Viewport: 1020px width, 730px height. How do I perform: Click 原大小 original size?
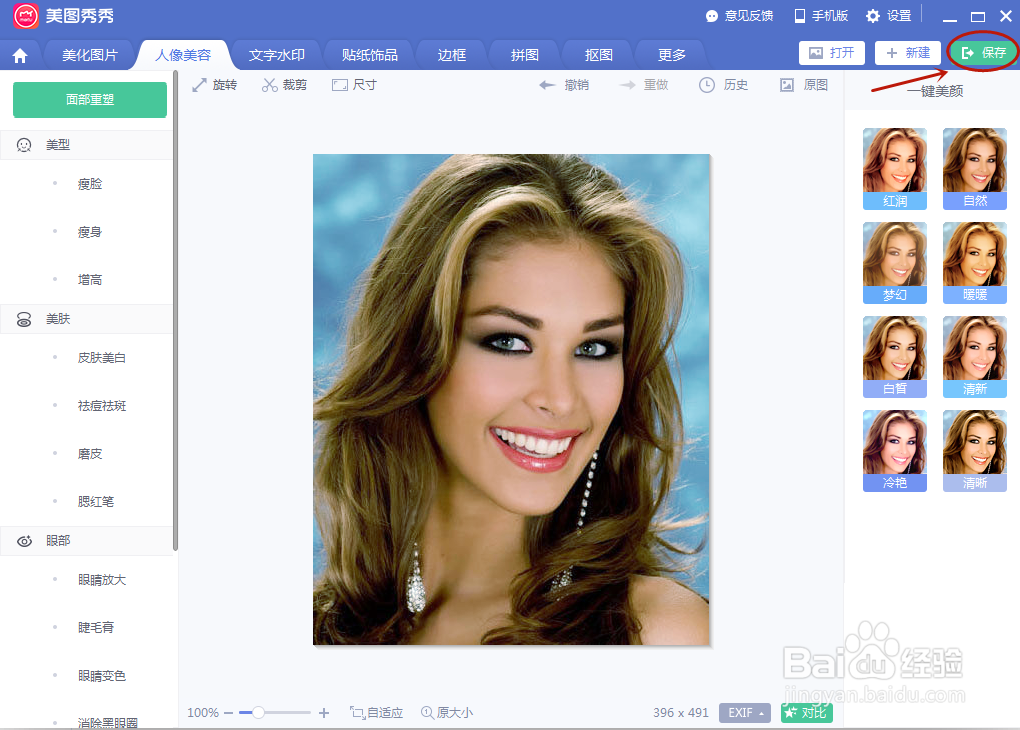(447, 712)
